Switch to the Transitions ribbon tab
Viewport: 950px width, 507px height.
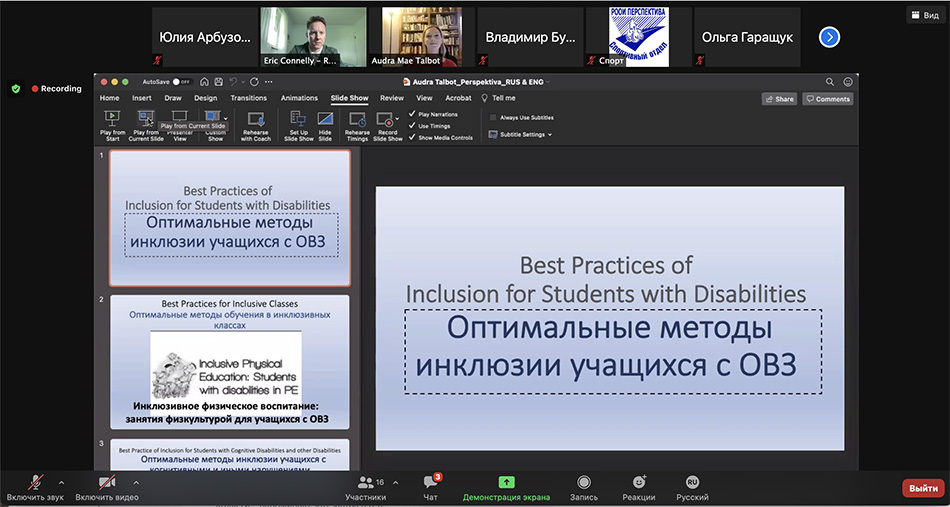248,98
